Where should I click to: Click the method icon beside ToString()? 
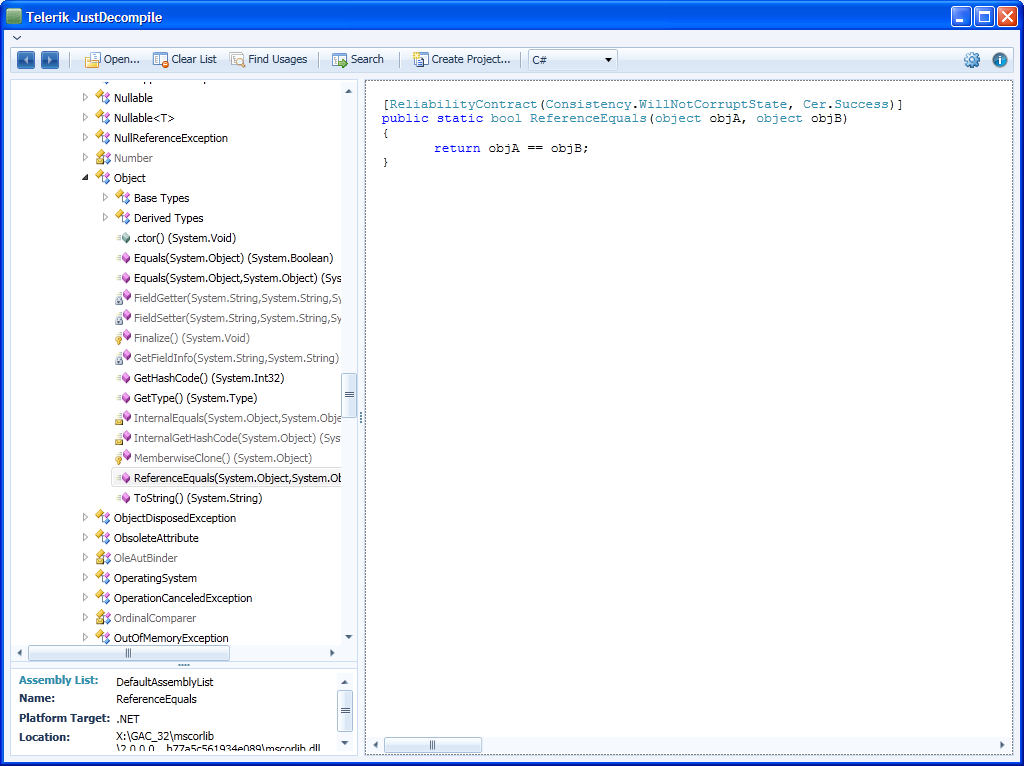point(123,498)
